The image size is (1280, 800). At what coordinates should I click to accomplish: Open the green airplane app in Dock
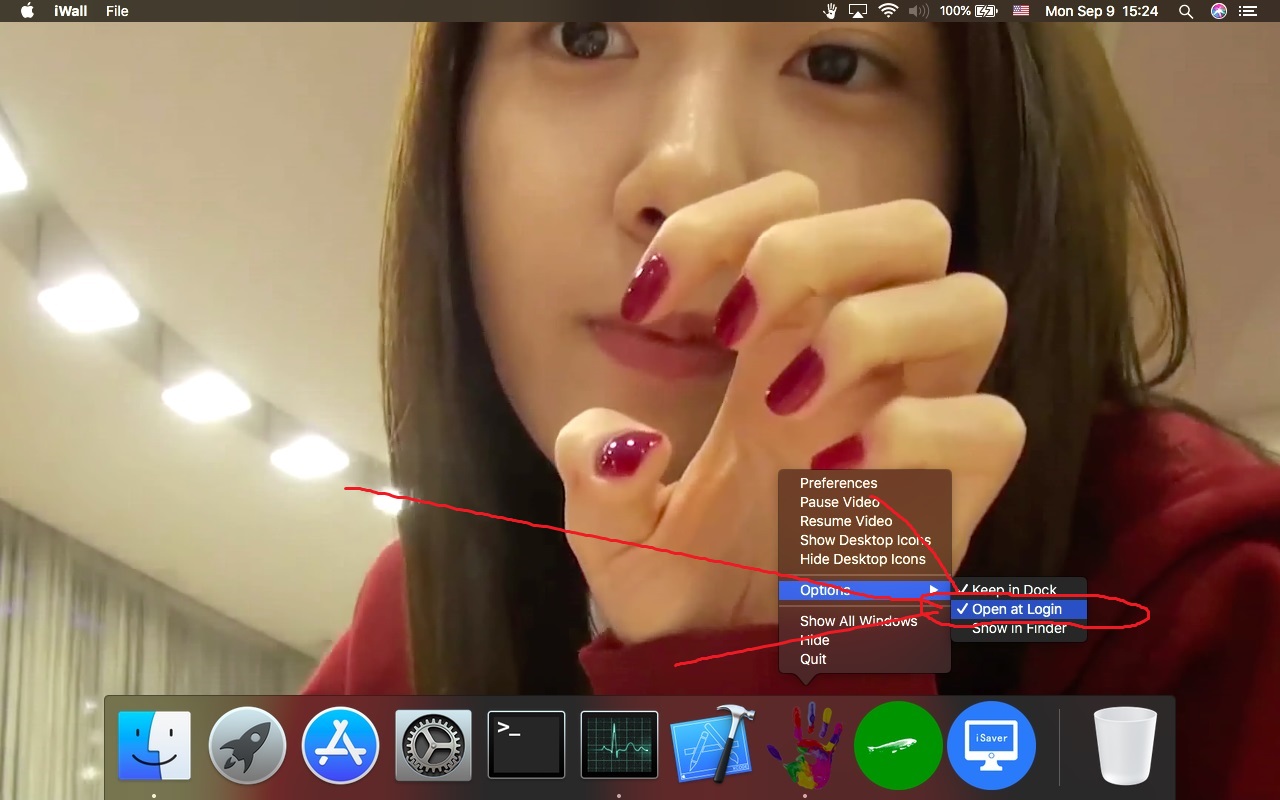click(x=897, y=745)
